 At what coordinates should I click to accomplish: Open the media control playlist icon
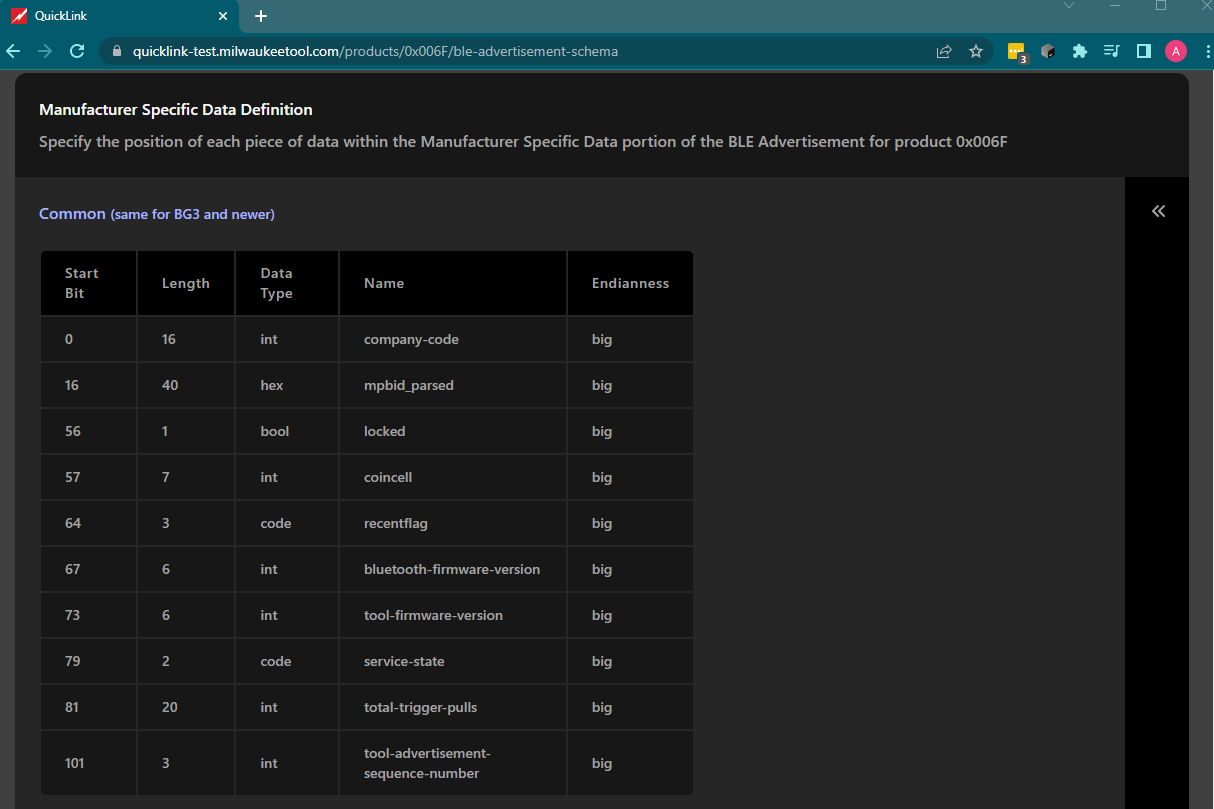(1111, 51)
